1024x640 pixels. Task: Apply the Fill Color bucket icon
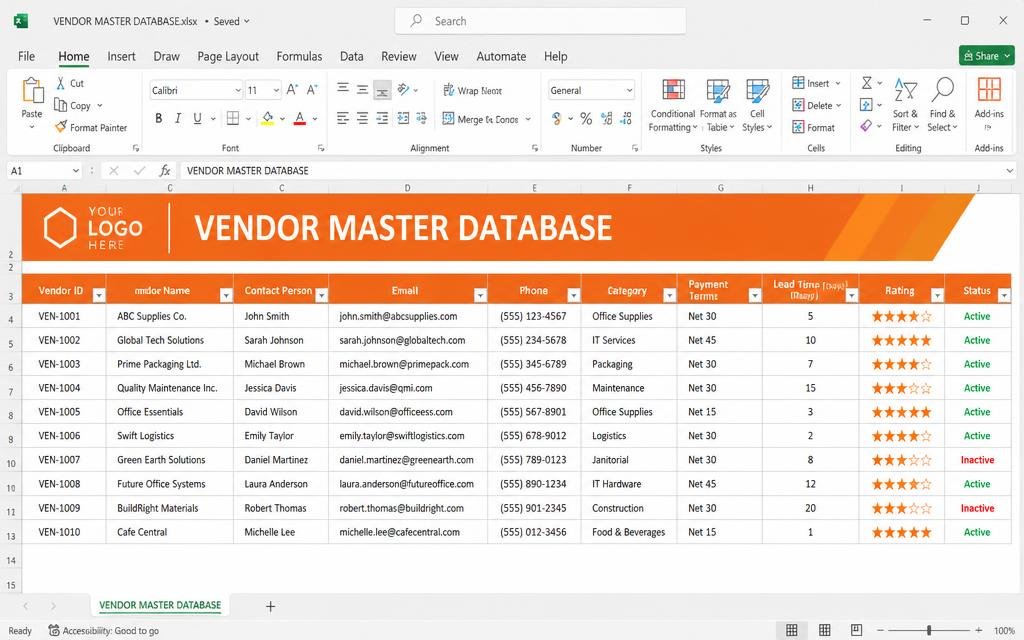pos(268,118)
